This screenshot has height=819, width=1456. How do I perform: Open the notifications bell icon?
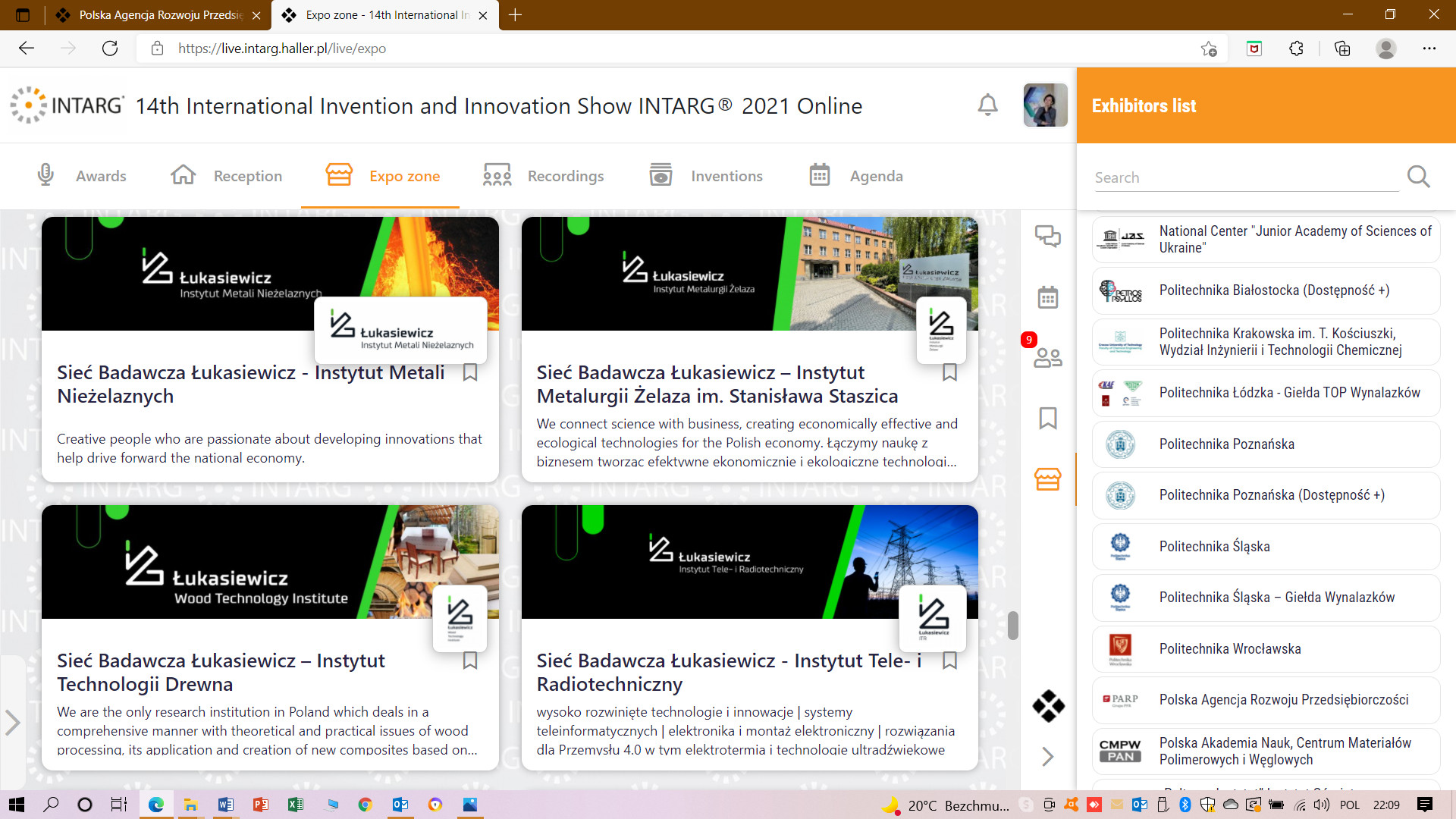point(987,105)
